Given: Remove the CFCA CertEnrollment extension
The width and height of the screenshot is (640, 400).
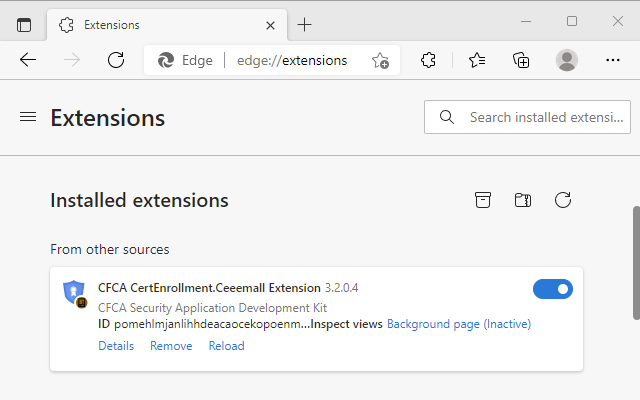Looking at the screenshot, I should [171, 346].
